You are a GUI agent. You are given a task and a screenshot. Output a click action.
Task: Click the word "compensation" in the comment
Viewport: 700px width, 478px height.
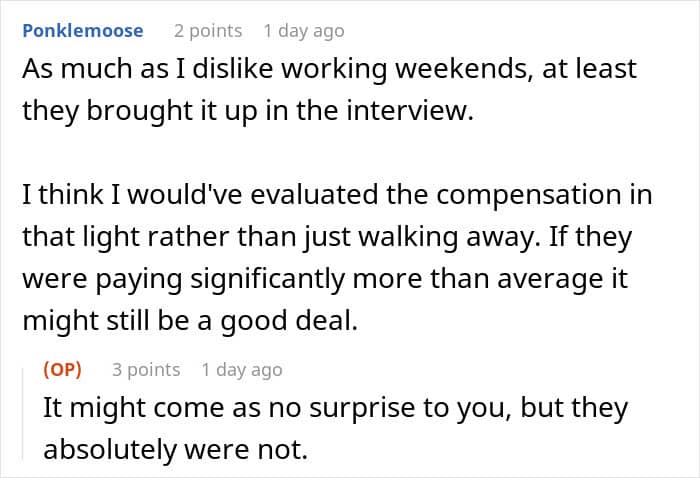[529, 196]
